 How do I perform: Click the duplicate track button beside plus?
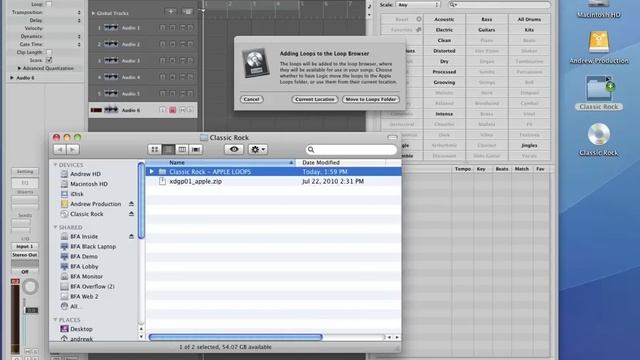coord(187,12)
